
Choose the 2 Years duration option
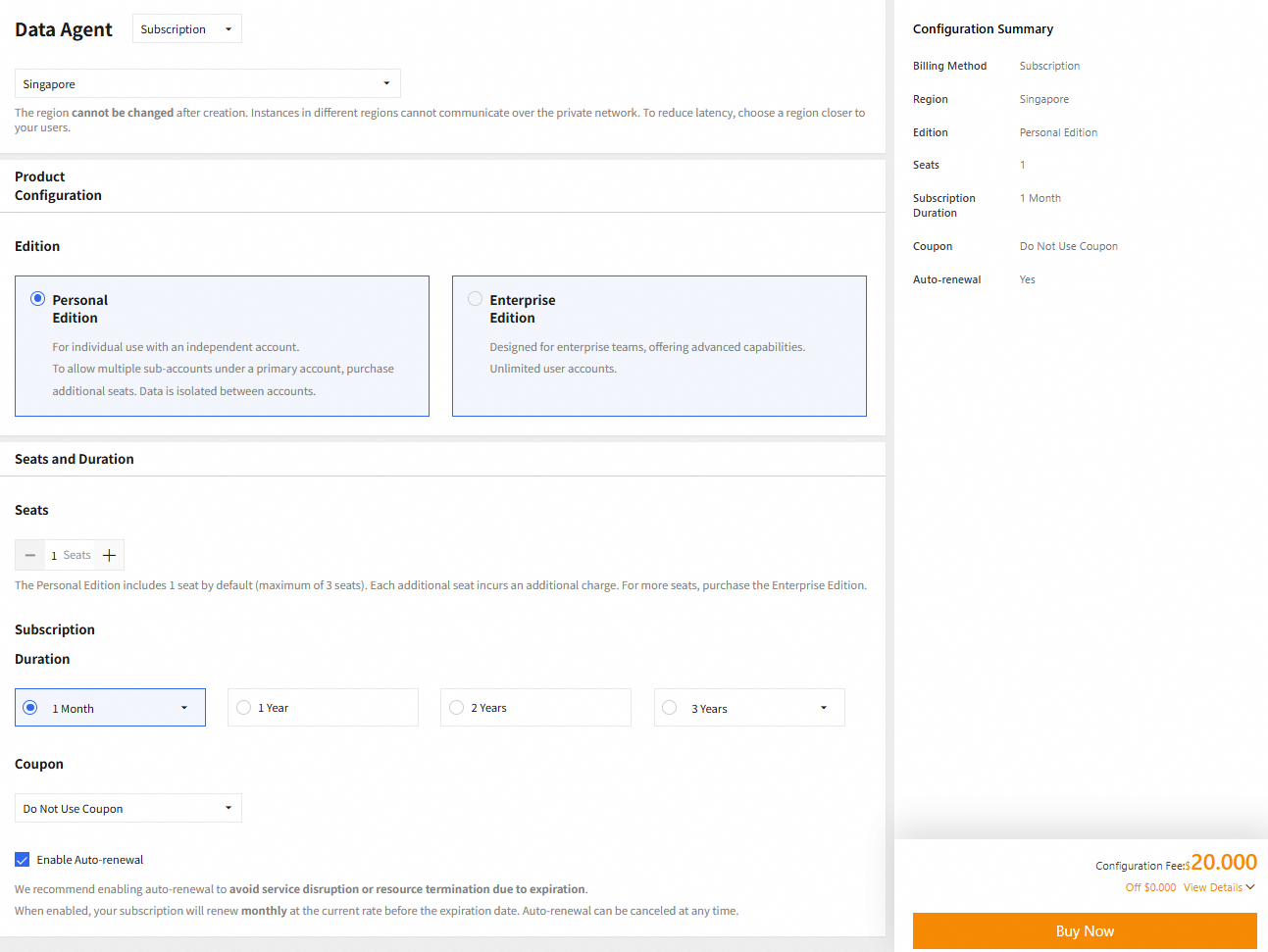point(535,708)
